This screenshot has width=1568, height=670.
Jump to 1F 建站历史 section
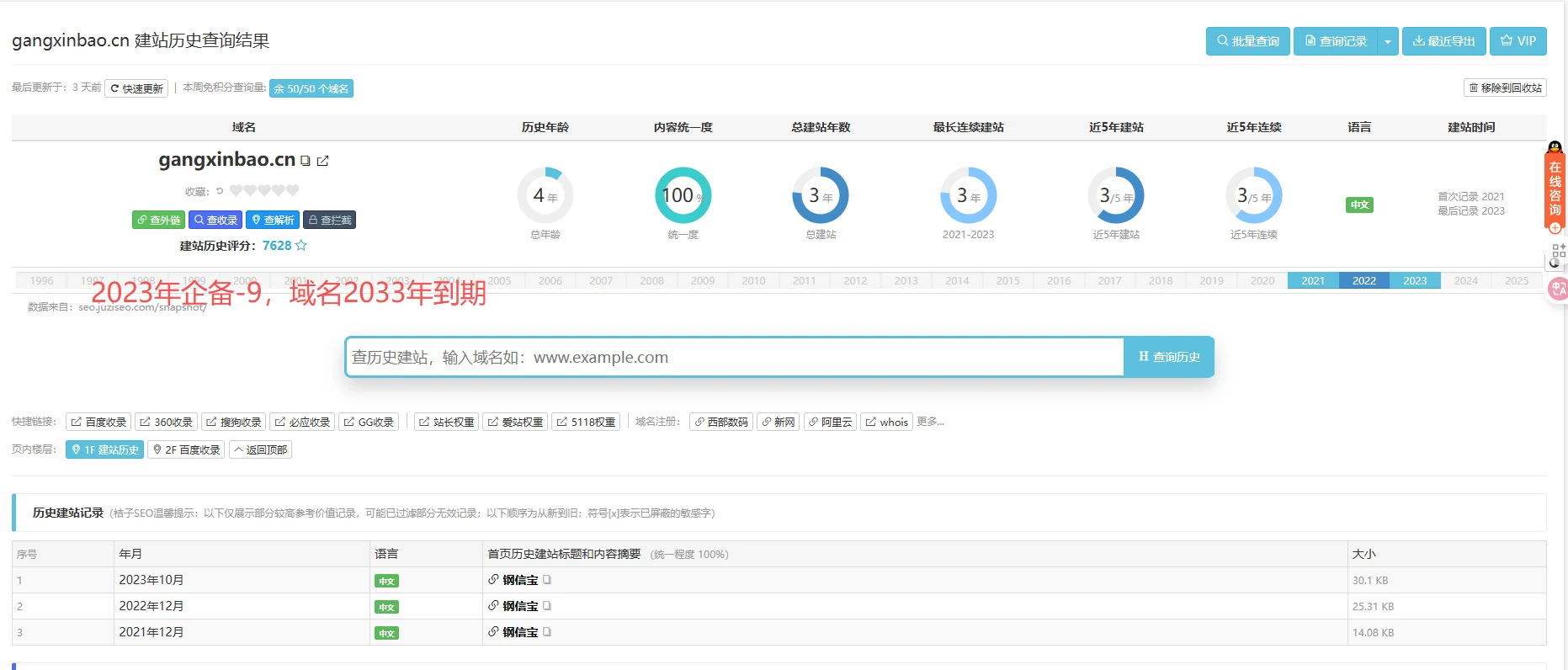[x=105, y=449]
